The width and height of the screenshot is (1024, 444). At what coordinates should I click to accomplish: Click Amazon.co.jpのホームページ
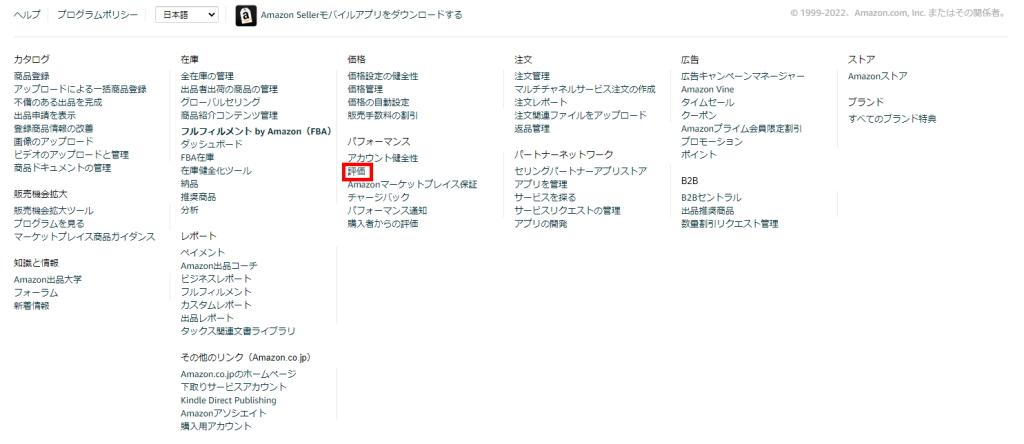click(238, 374)
